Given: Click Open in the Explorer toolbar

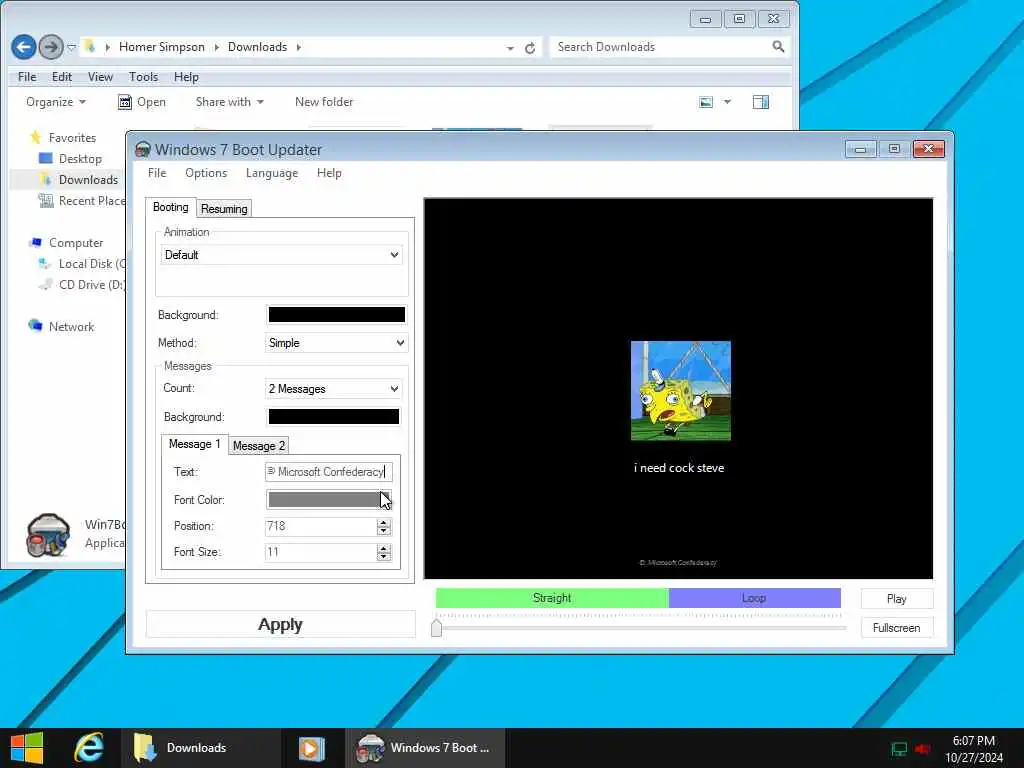Looking at the screenshot, I should 142,102.
